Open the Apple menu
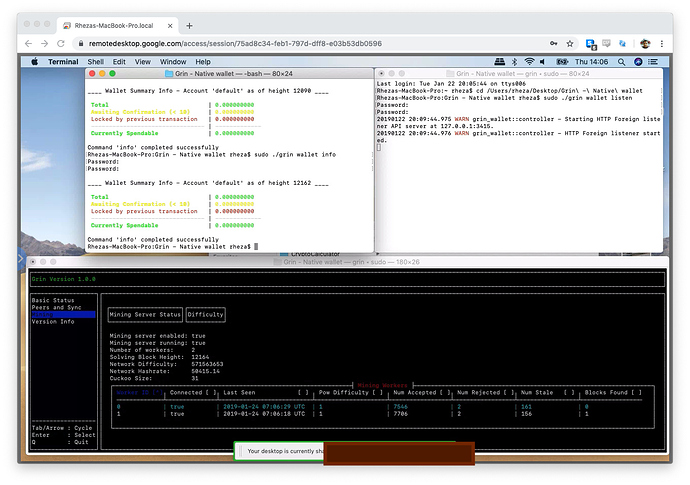690x485 pixels. tap(35, 62)
